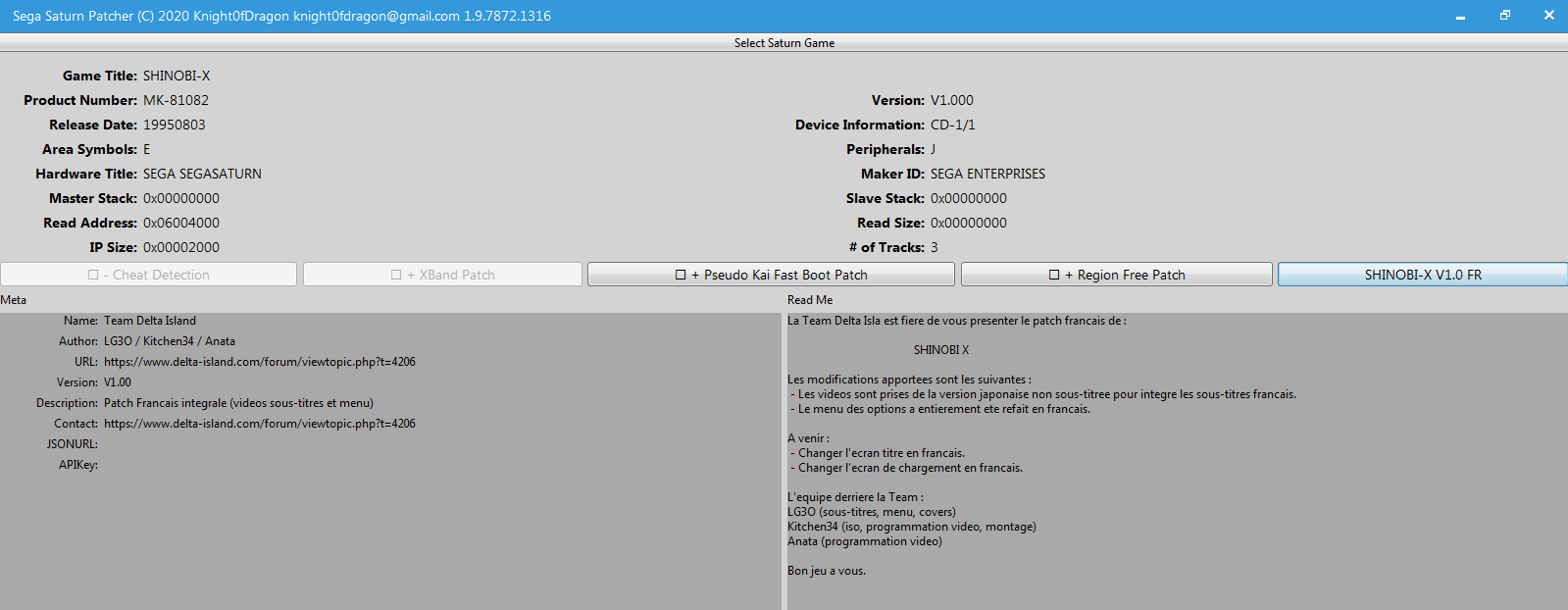Click the Read Me line 'Bon jeu a vous.'
The image size is (1568, 610).
click(827, 571)
